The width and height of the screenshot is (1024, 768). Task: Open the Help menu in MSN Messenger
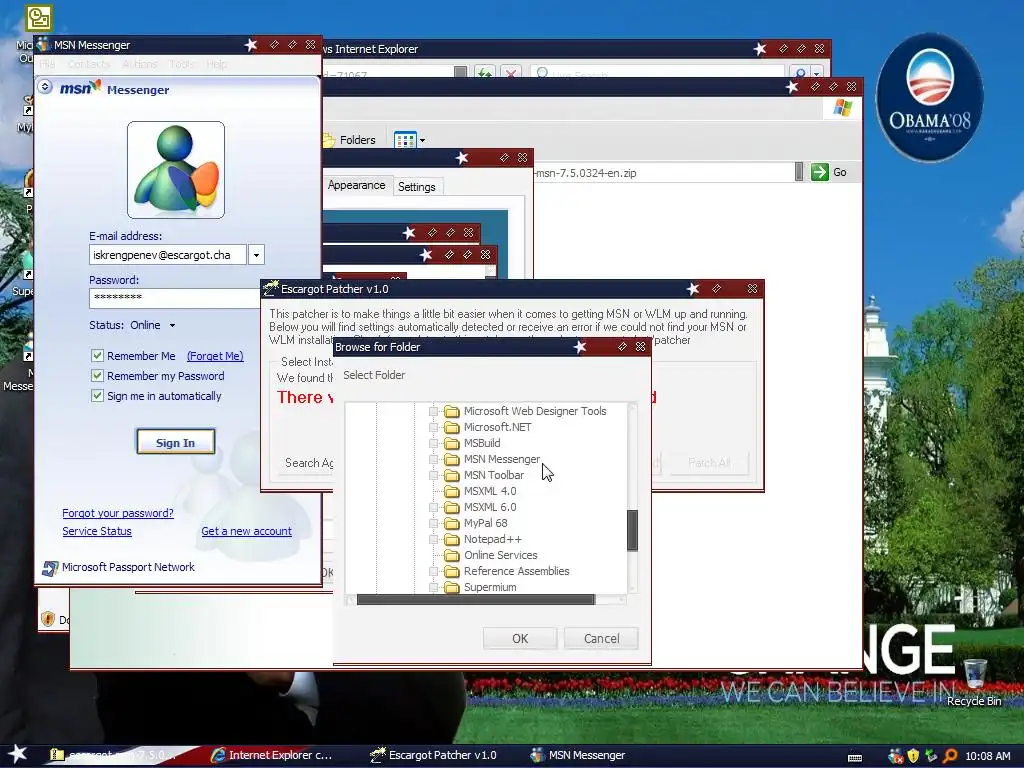tap(216, 64)
